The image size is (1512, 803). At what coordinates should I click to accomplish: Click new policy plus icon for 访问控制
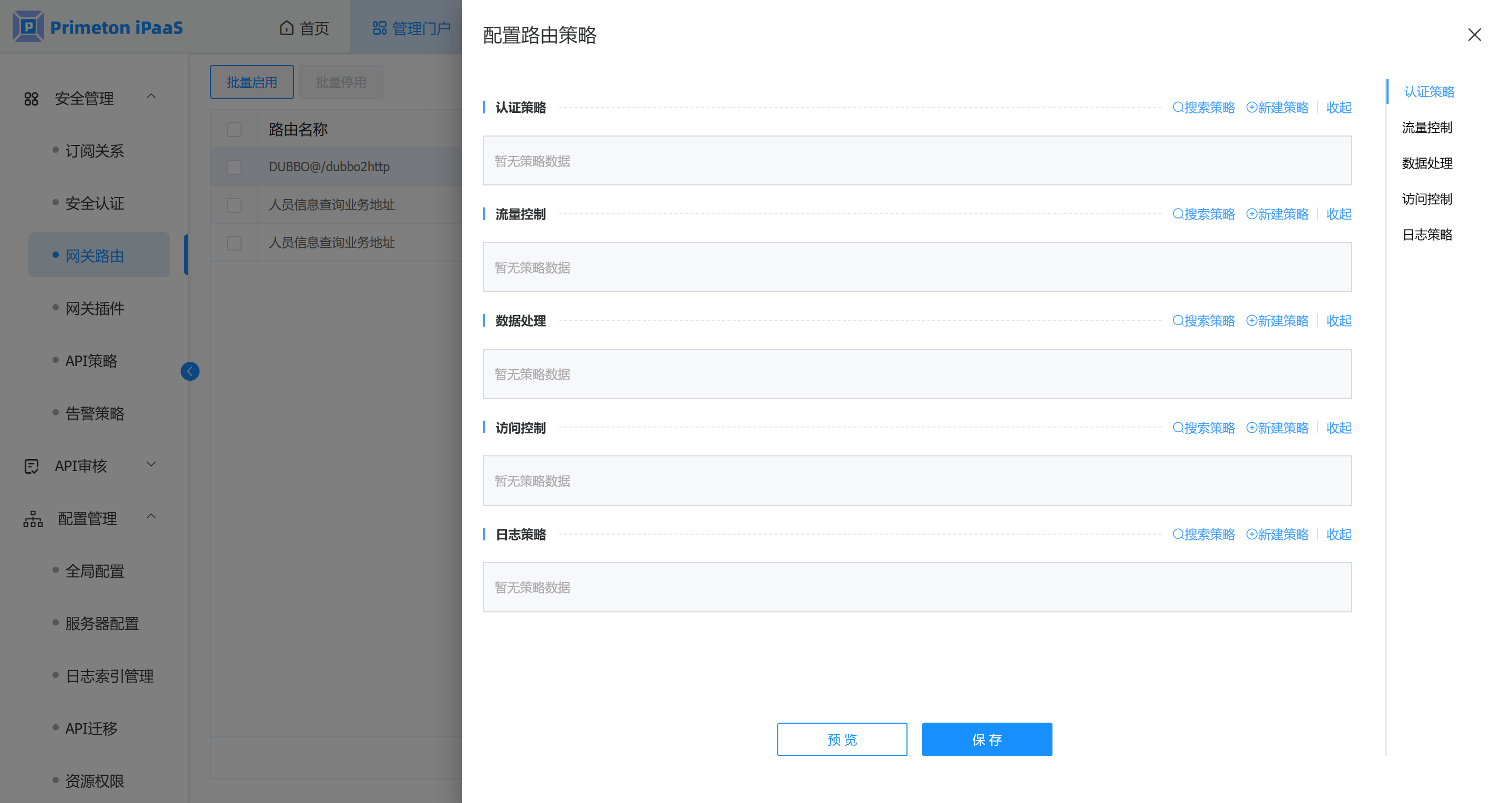1251,428
